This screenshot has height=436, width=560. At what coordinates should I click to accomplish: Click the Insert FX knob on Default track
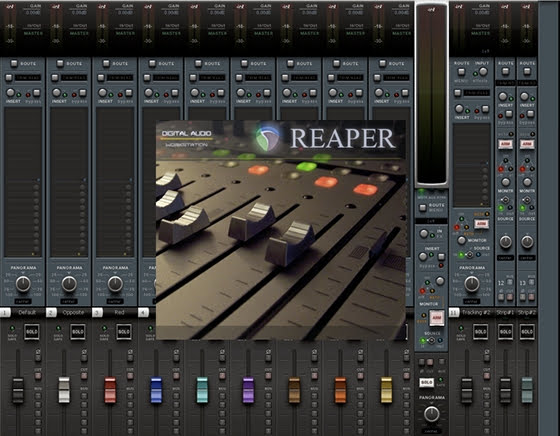10,93
